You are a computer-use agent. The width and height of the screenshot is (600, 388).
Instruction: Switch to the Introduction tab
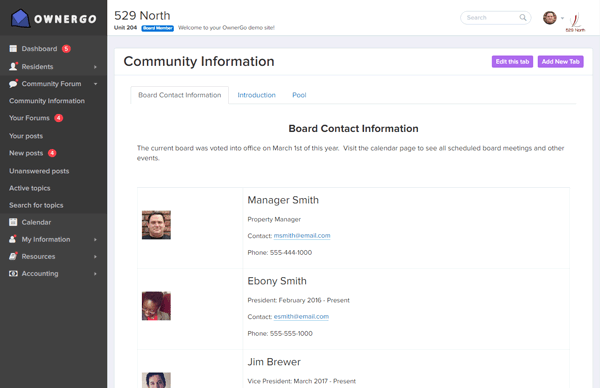[256, 95]
